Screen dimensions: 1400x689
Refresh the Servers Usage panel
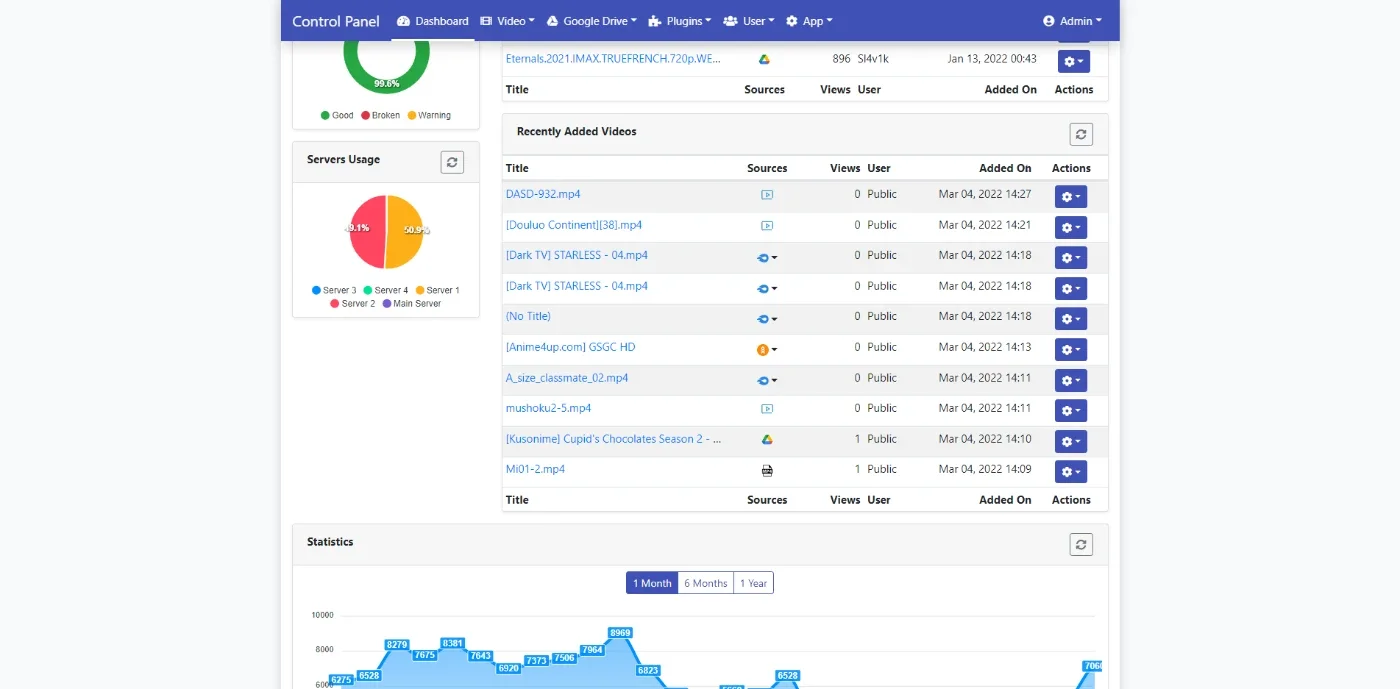pyautogui.click(x=452, y=162)
